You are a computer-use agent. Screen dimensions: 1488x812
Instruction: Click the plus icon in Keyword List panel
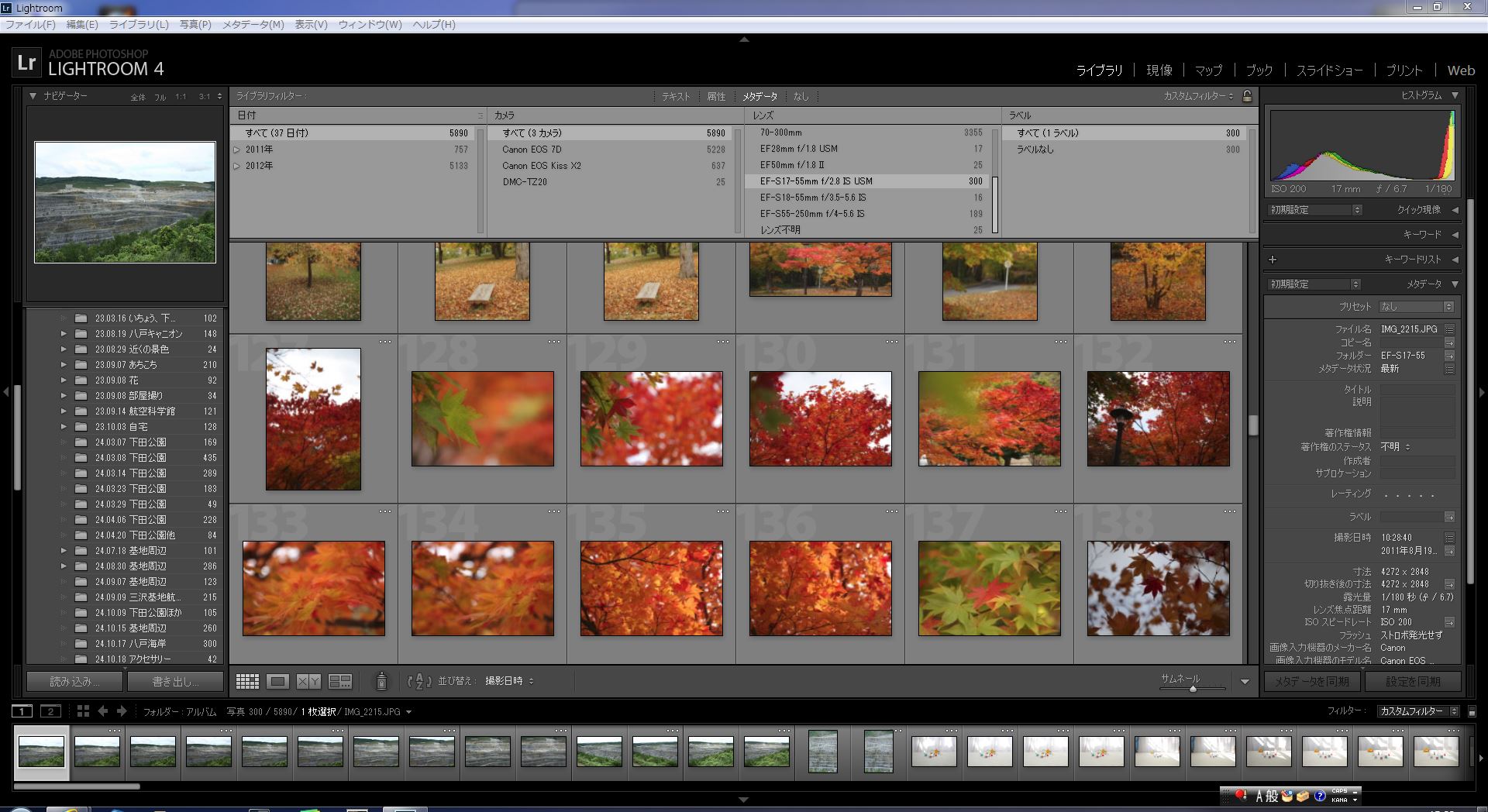[x=1273, y=260]
